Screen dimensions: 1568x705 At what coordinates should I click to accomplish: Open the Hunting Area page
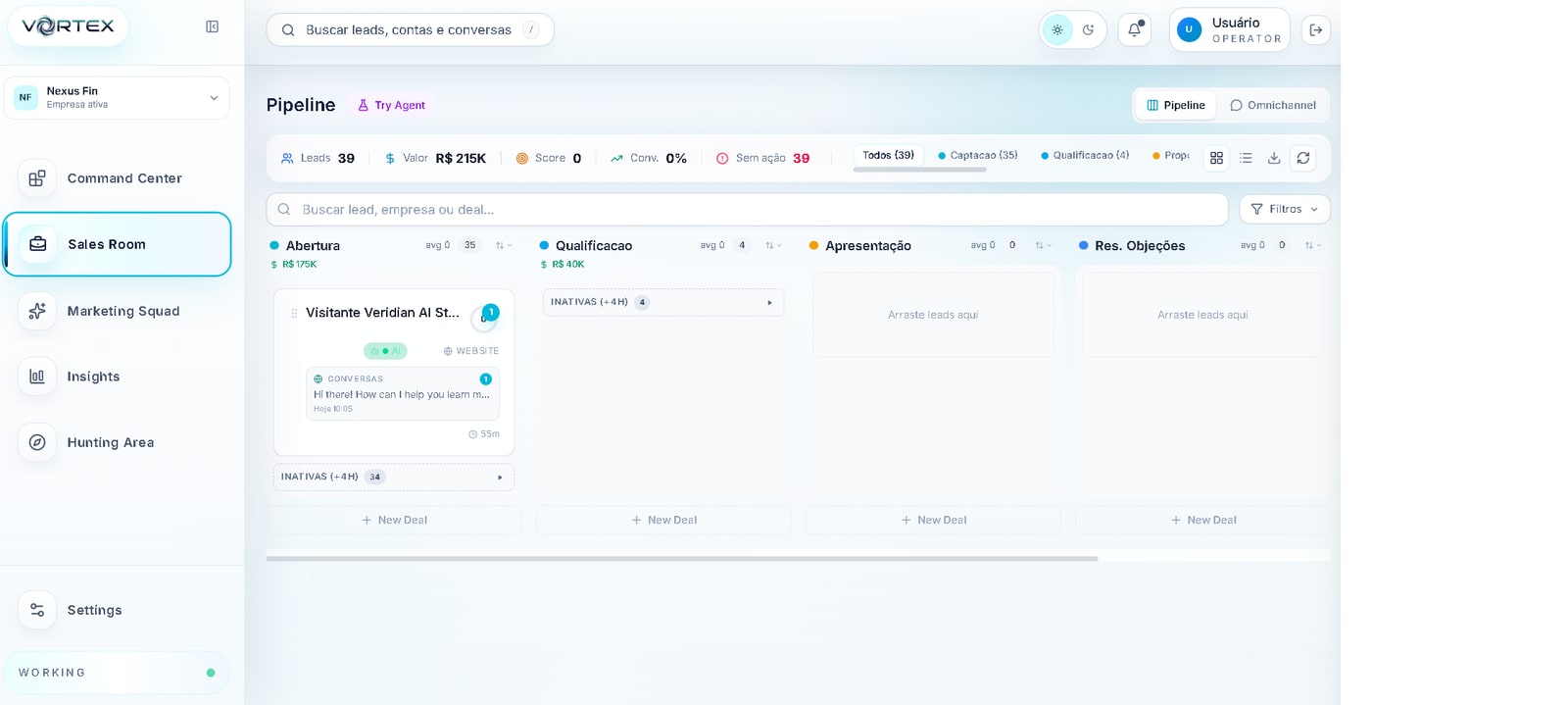click(x=117, y=442)
